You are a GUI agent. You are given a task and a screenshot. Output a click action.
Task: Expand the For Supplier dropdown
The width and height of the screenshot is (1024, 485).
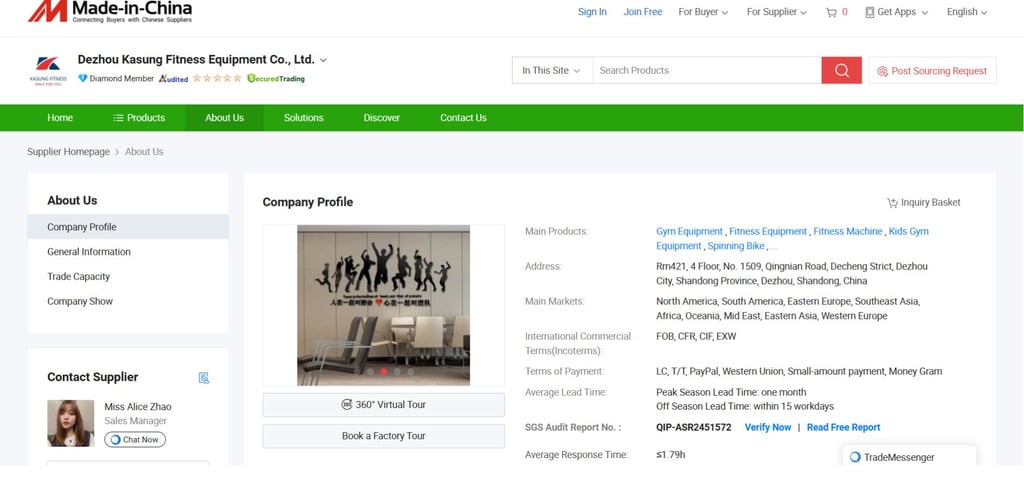[x=777, y=12]
